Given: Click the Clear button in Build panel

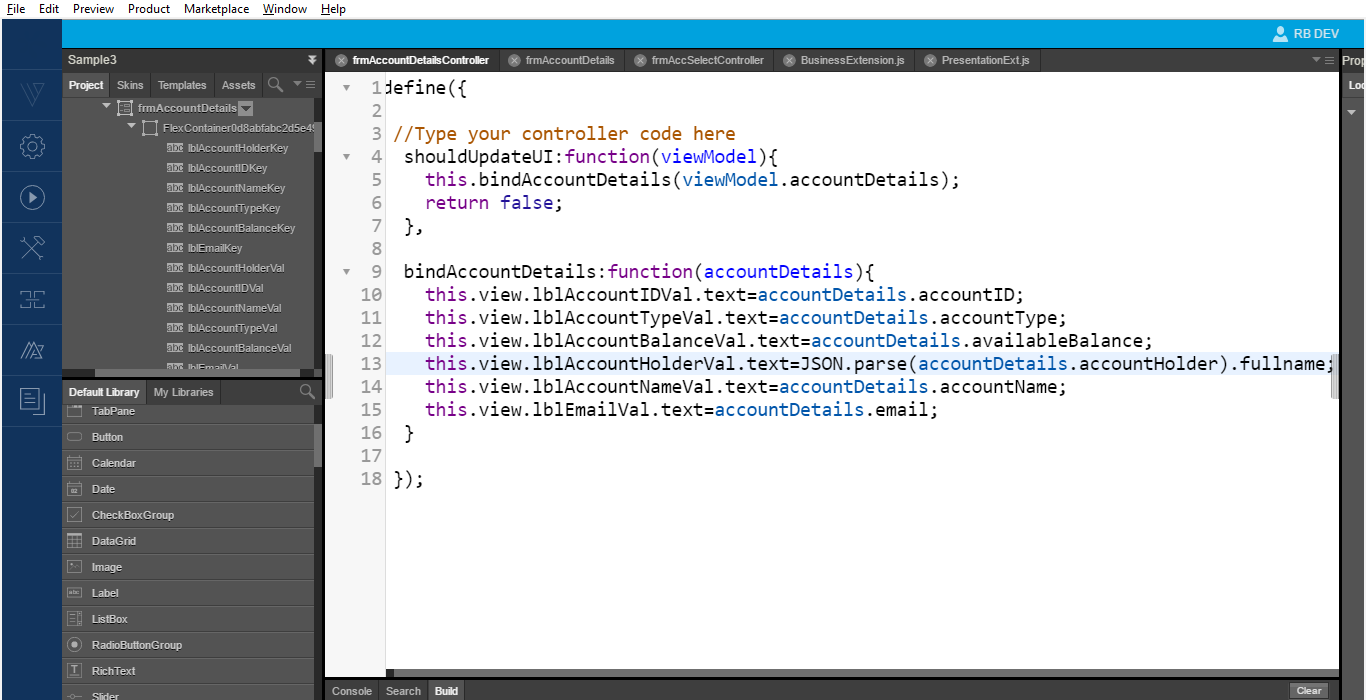Looking at the screenshot, I should (1309, 691).
